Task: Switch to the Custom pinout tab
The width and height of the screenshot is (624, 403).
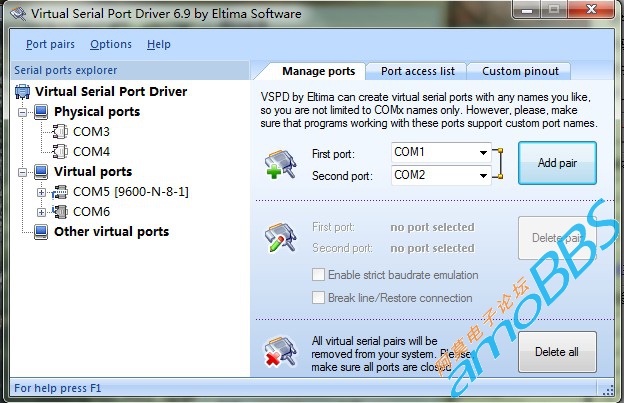Action: pyautogui.click(x=520, y=71)
